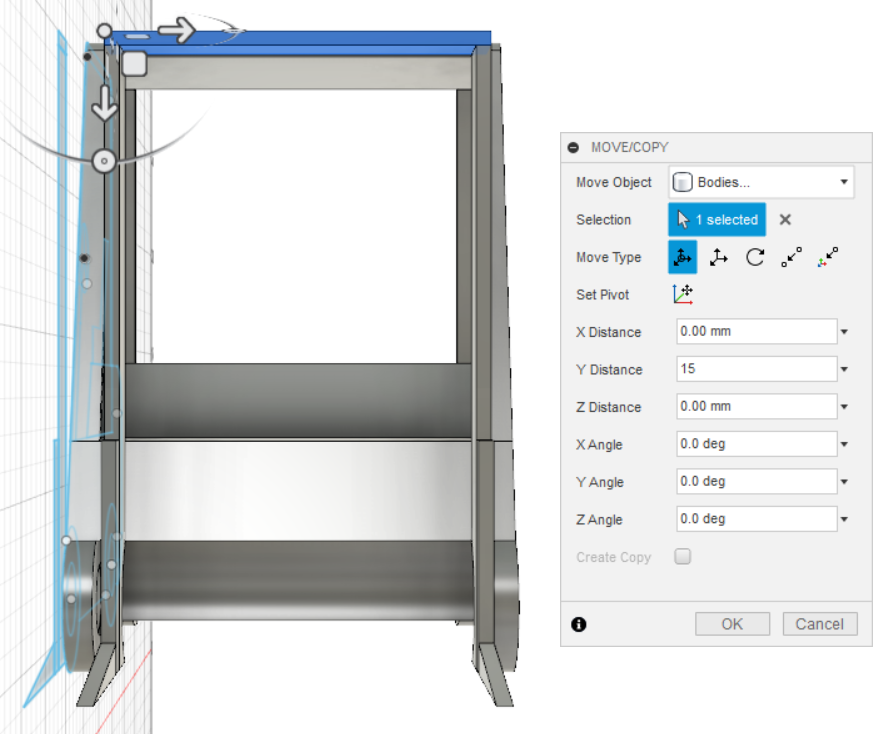The width and height of the screenshot is (883, 734).
Task: Cancel the Move/Copy operation
Action: [819, 624]
